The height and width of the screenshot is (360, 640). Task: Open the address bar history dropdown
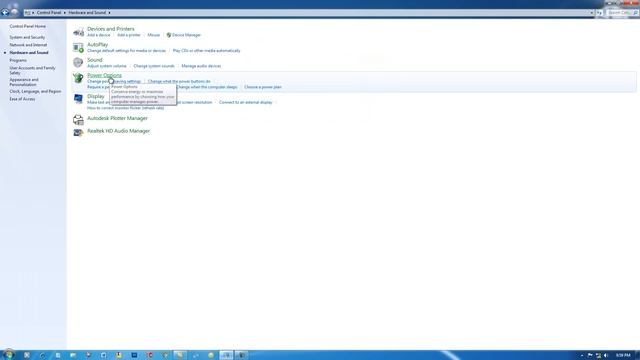click(591, 13)
